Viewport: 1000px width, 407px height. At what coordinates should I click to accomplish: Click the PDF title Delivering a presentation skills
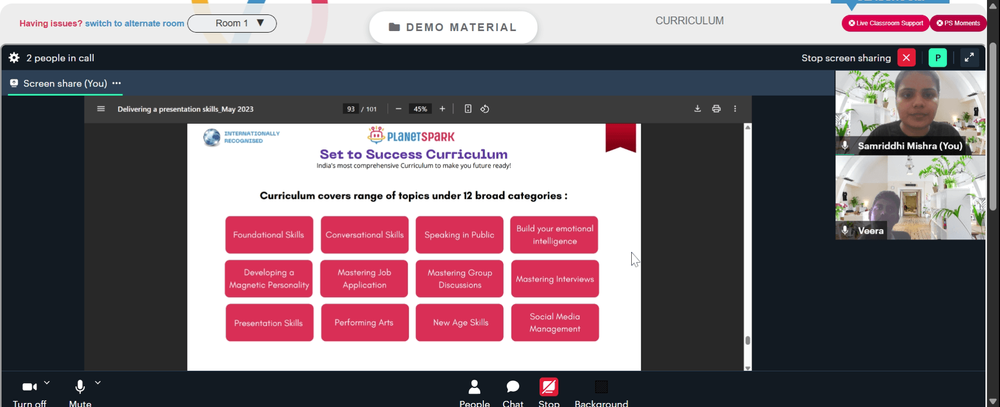[x=186, y=109]
